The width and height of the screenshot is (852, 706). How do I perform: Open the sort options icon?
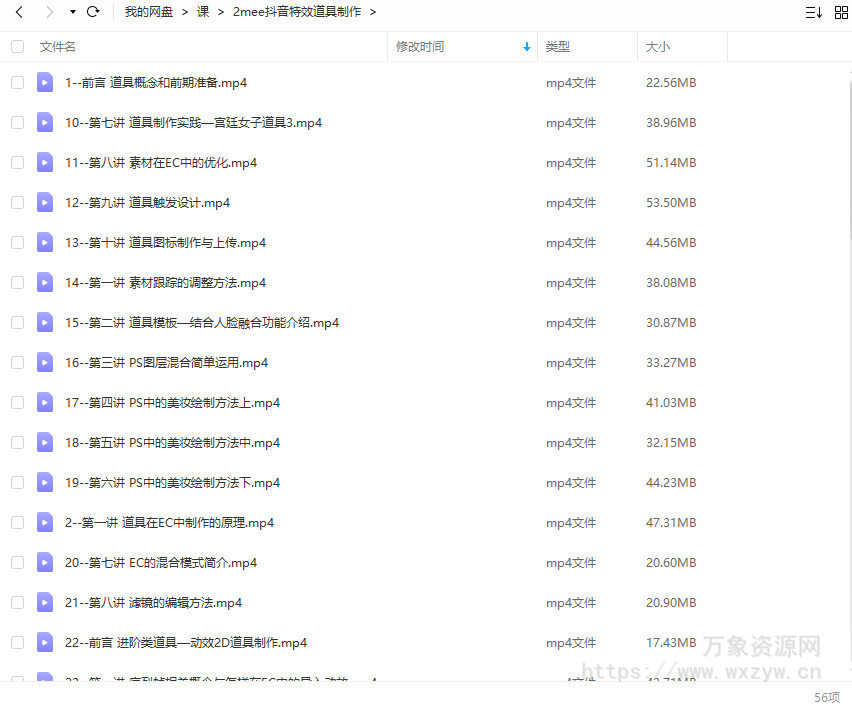click(814, 11)
